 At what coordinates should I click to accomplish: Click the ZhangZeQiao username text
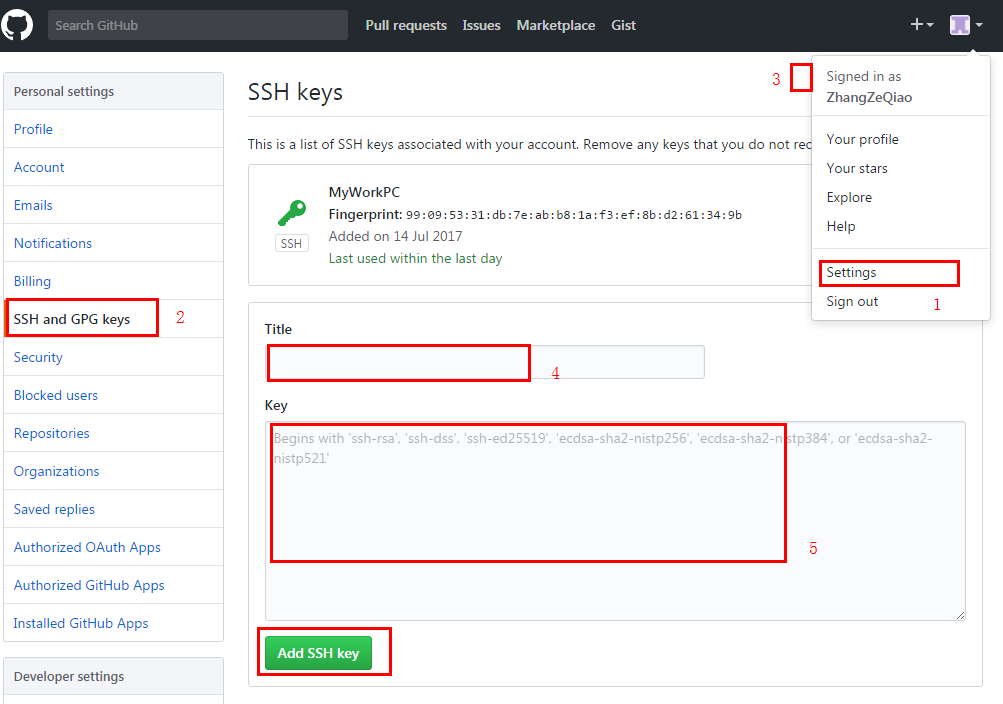click(869, 97)
